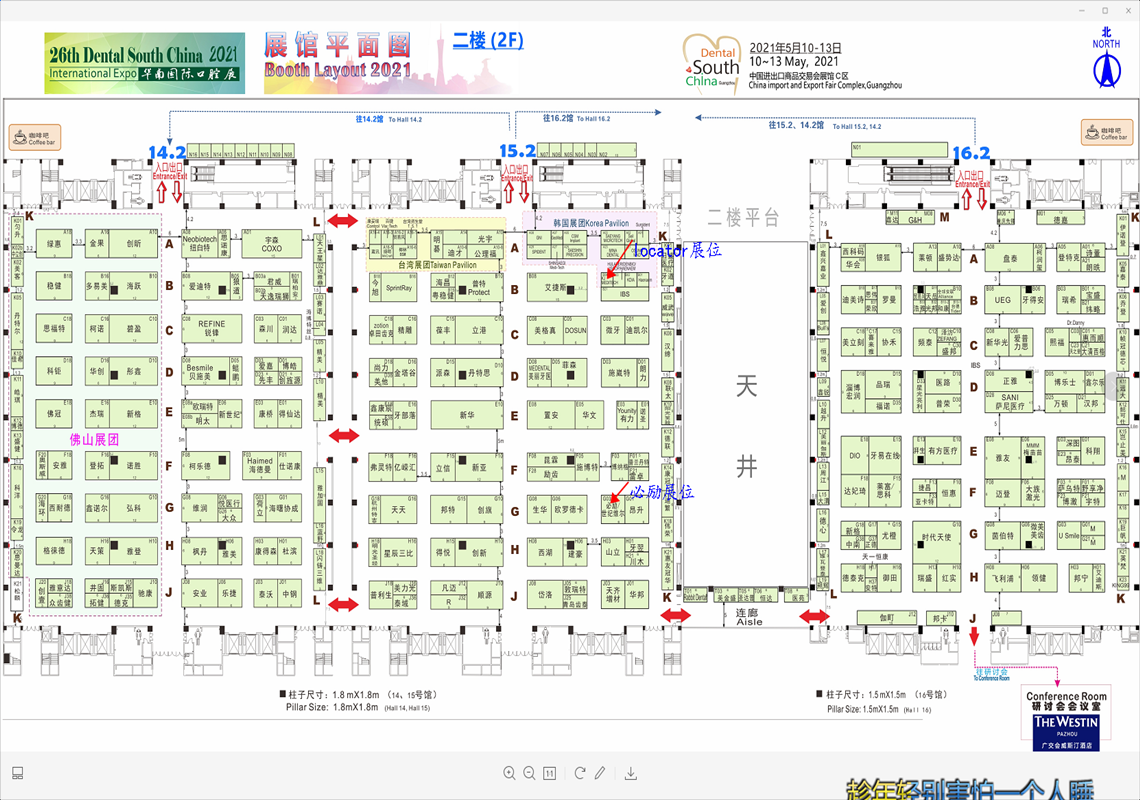This screenshot has width=1140, height=800.
Task: Click the '绿惠' booth in Foshan group
Action: click(55, 244)
